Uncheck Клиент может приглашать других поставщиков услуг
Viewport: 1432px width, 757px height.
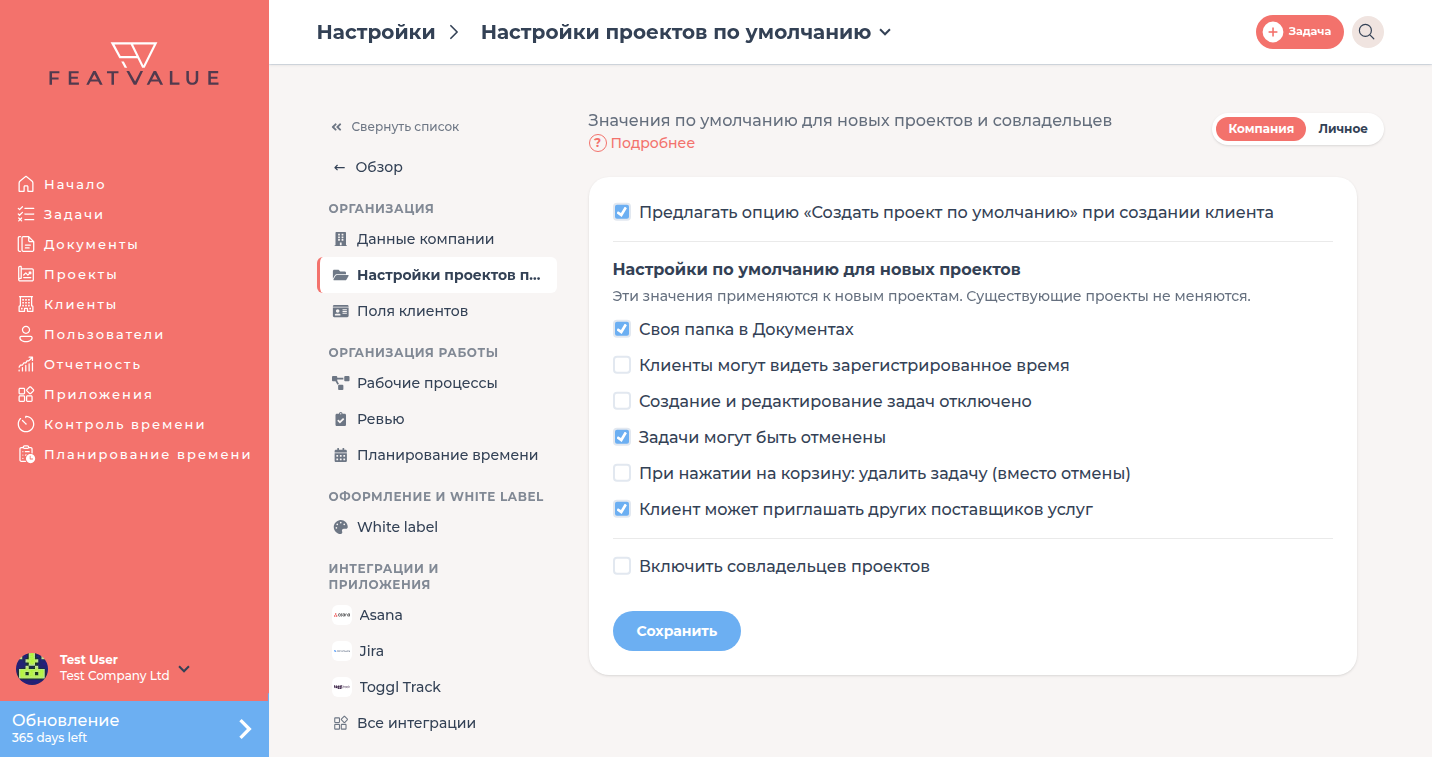tap(622, 509)
